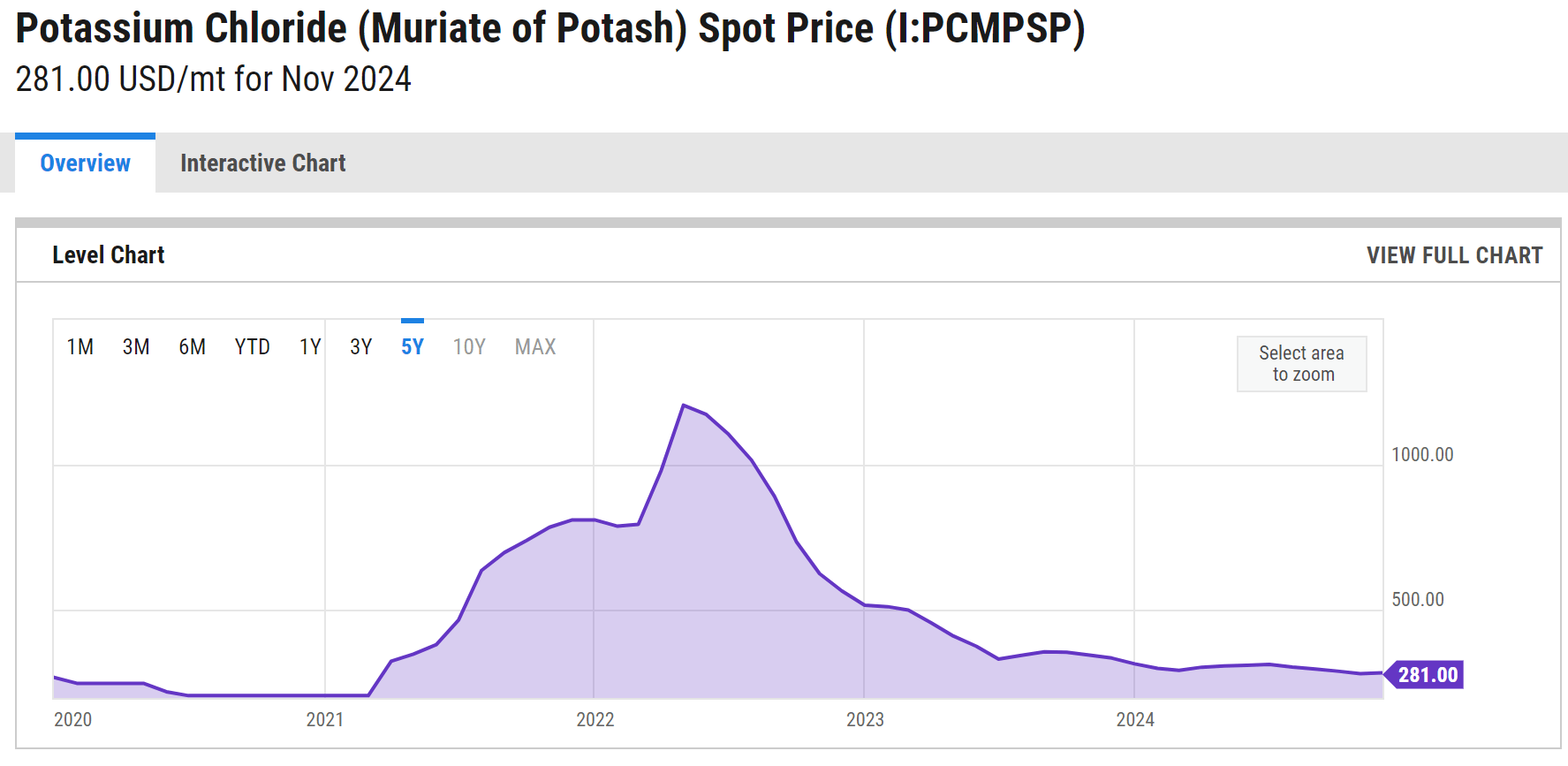
Task: Select the 1M time range
Action: click(80, 346)
